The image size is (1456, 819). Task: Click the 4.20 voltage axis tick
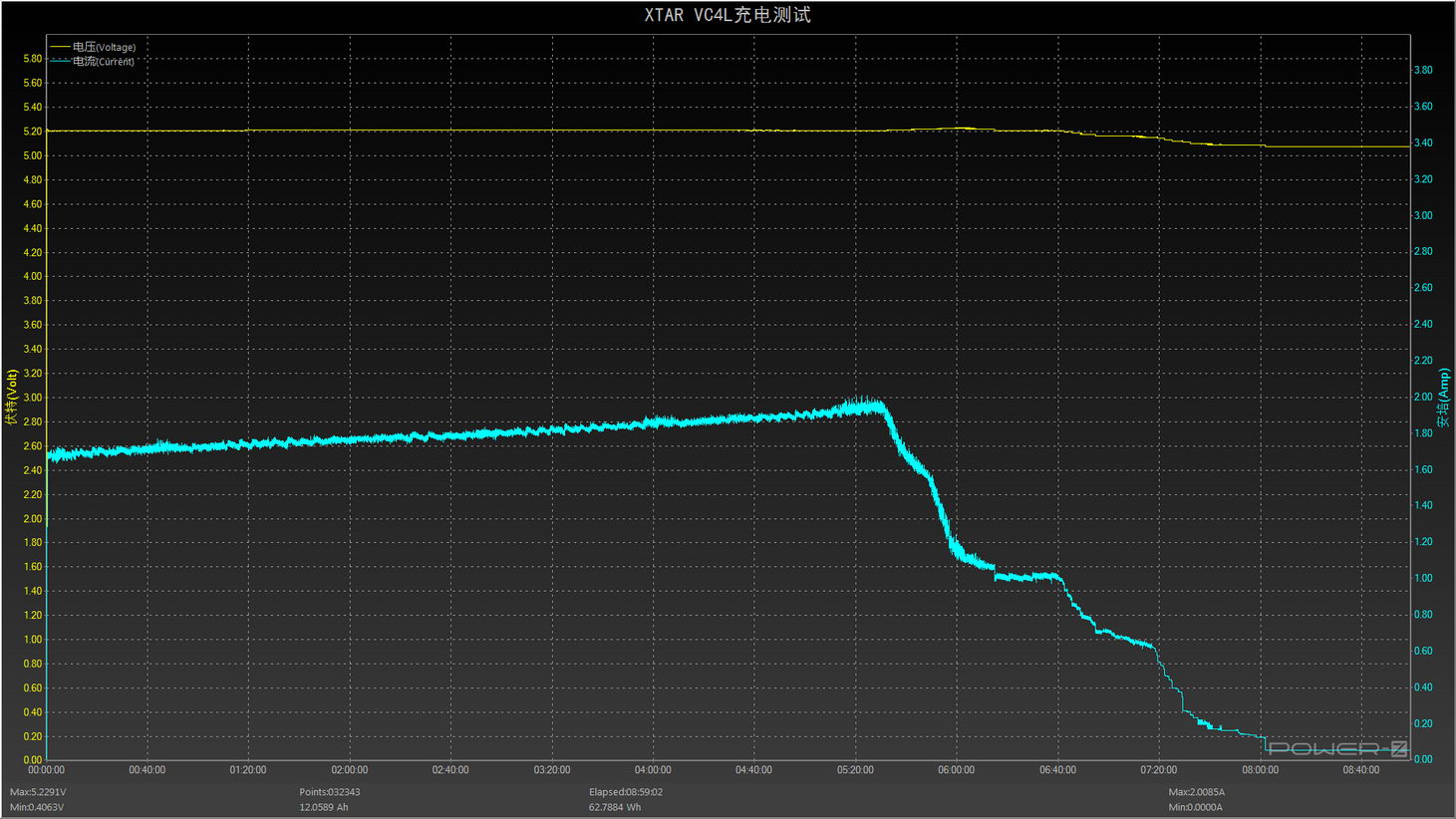pyautogui.click(x=32, y=253)
